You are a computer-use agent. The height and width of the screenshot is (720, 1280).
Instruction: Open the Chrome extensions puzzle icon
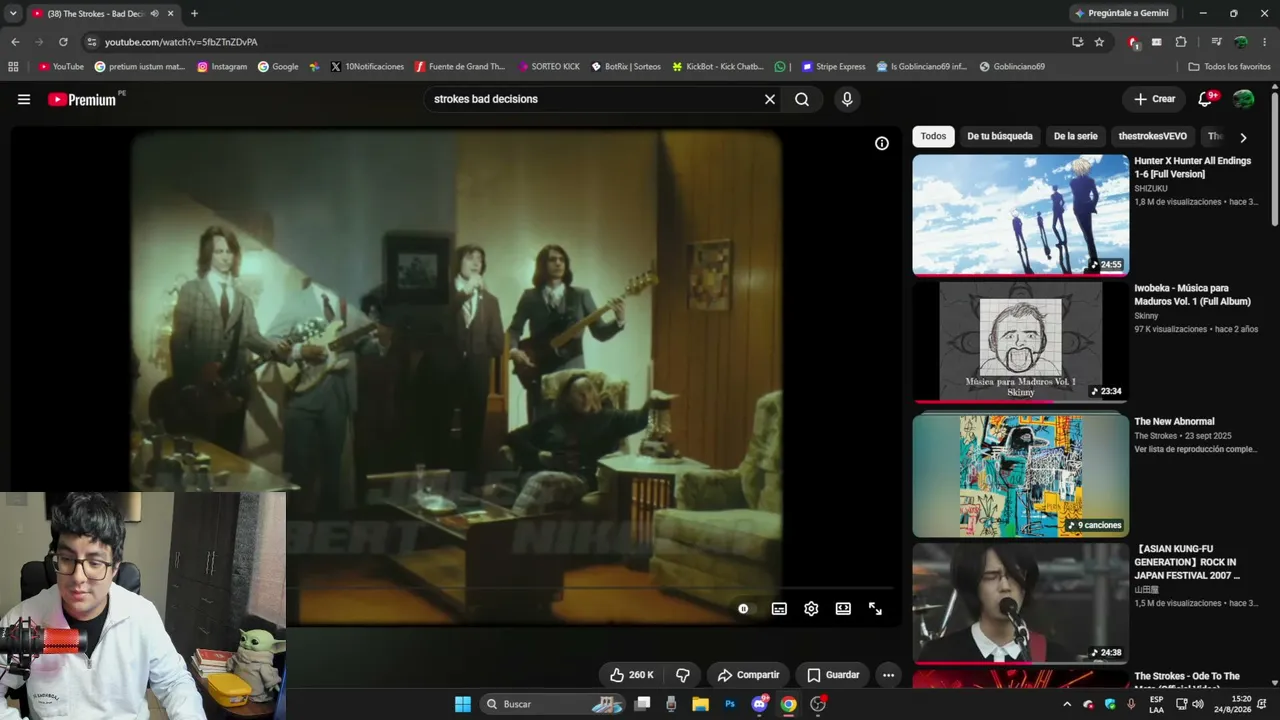point(1181,42)
